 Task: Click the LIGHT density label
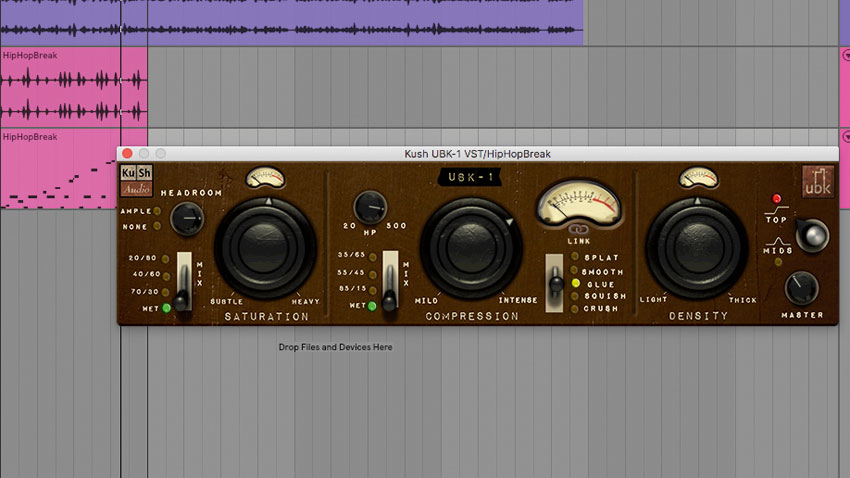(x=653, y=299)
